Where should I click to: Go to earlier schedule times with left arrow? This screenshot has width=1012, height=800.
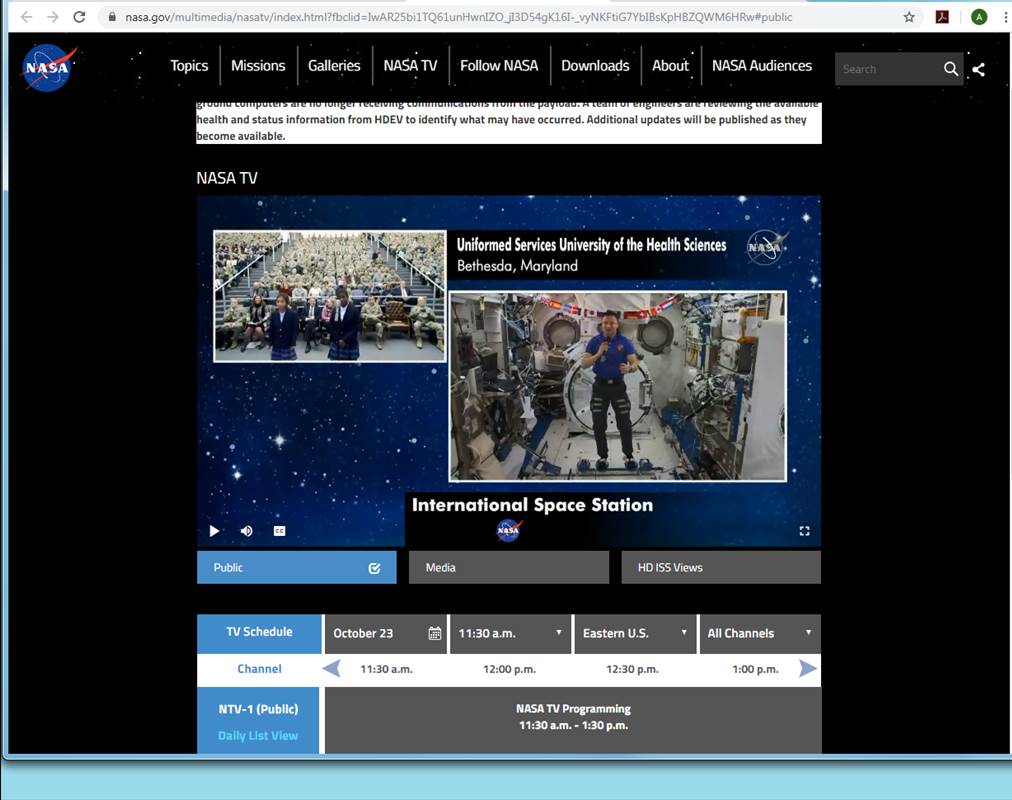coord(332,668)
